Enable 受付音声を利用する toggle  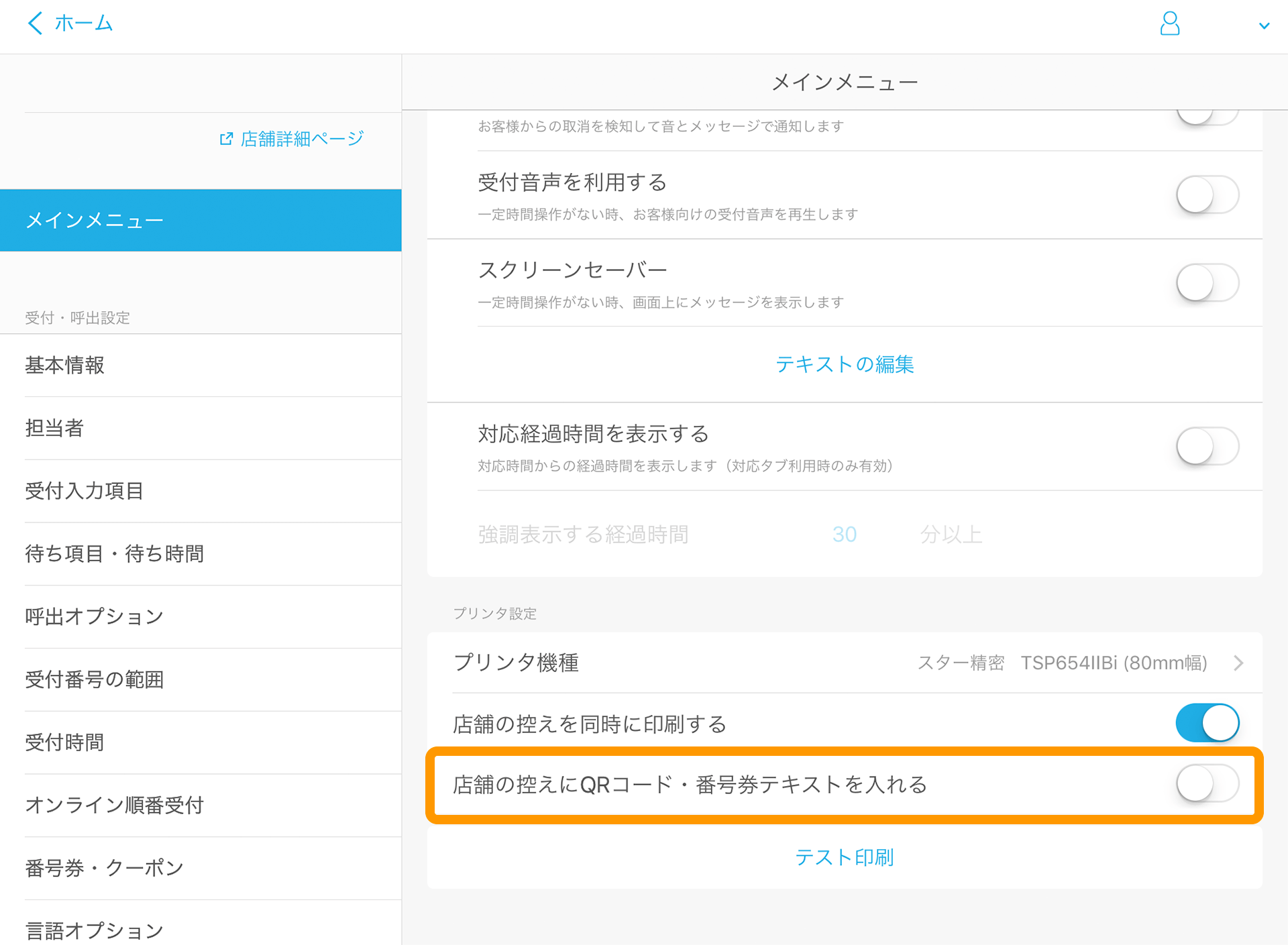point(1207,194)
